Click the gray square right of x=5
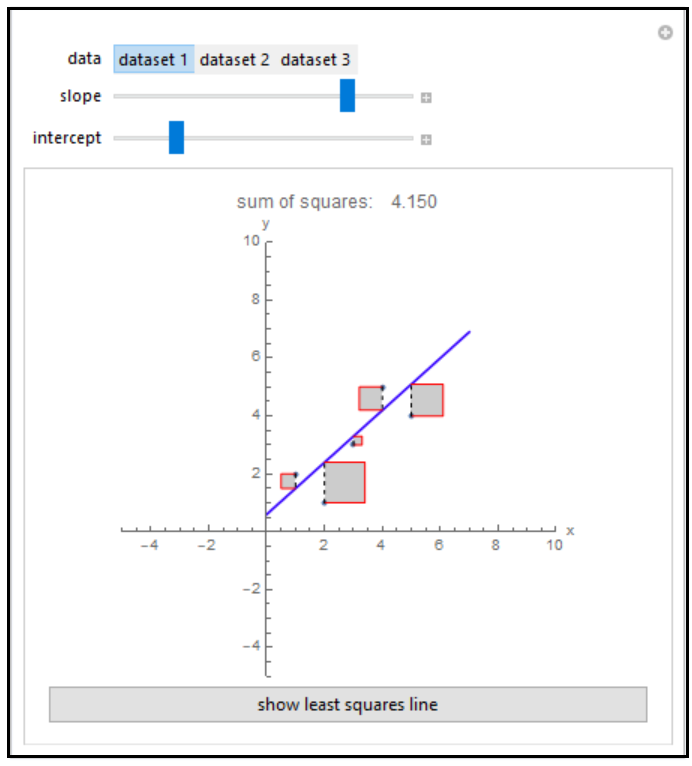Screen dimensions: 692x766 click(427, 400)
